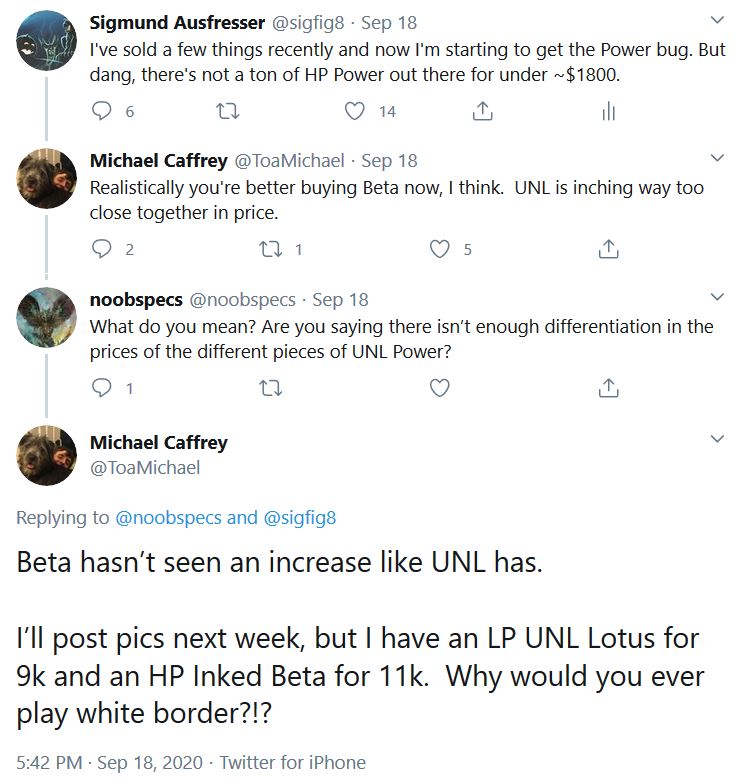Open @sigfig8 mention in Replying to line
This screenshot has width=738, height=780.
[299, 518]
